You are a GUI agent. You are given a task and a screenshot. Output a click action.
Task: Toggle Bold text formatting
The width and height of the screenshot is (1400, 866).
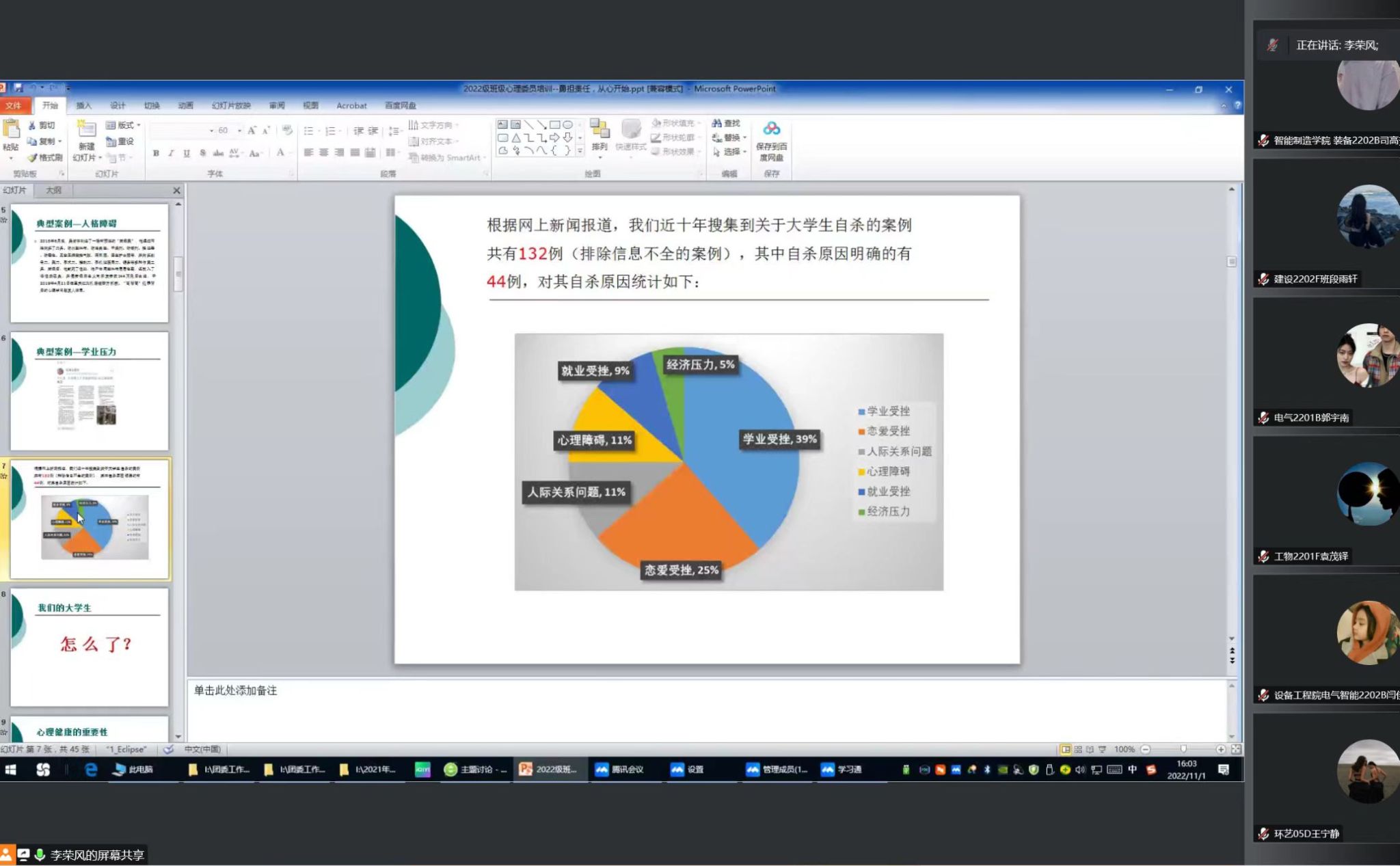click(156, 153)
